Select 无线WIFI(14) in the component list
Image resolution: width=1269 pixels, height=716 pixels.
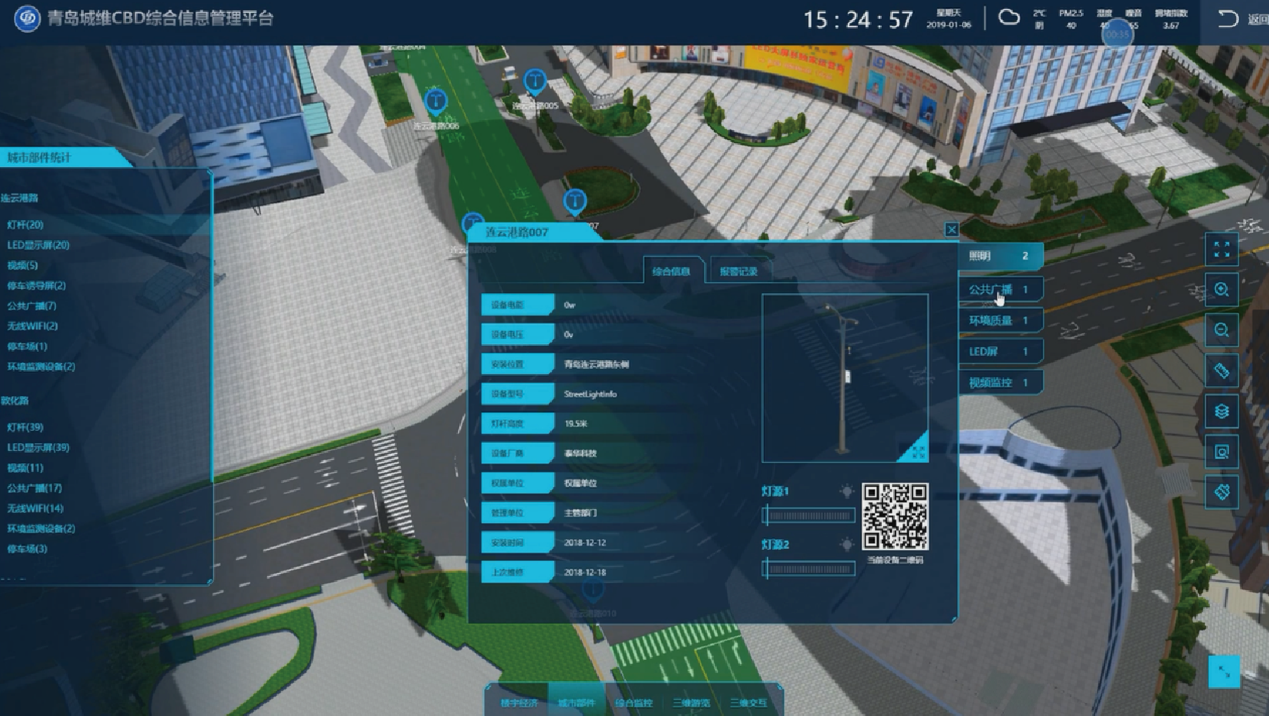tap(35, 508)
